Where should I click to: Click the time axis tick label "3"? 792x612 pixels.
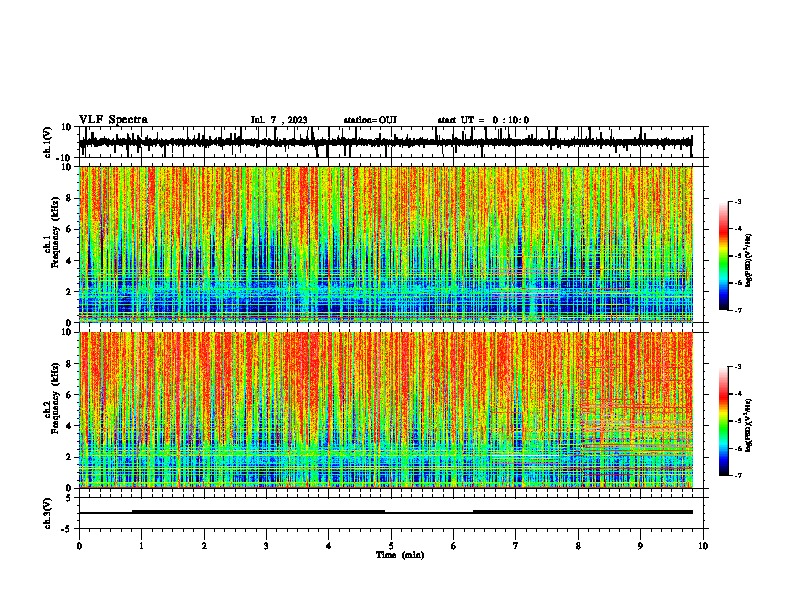266,545
